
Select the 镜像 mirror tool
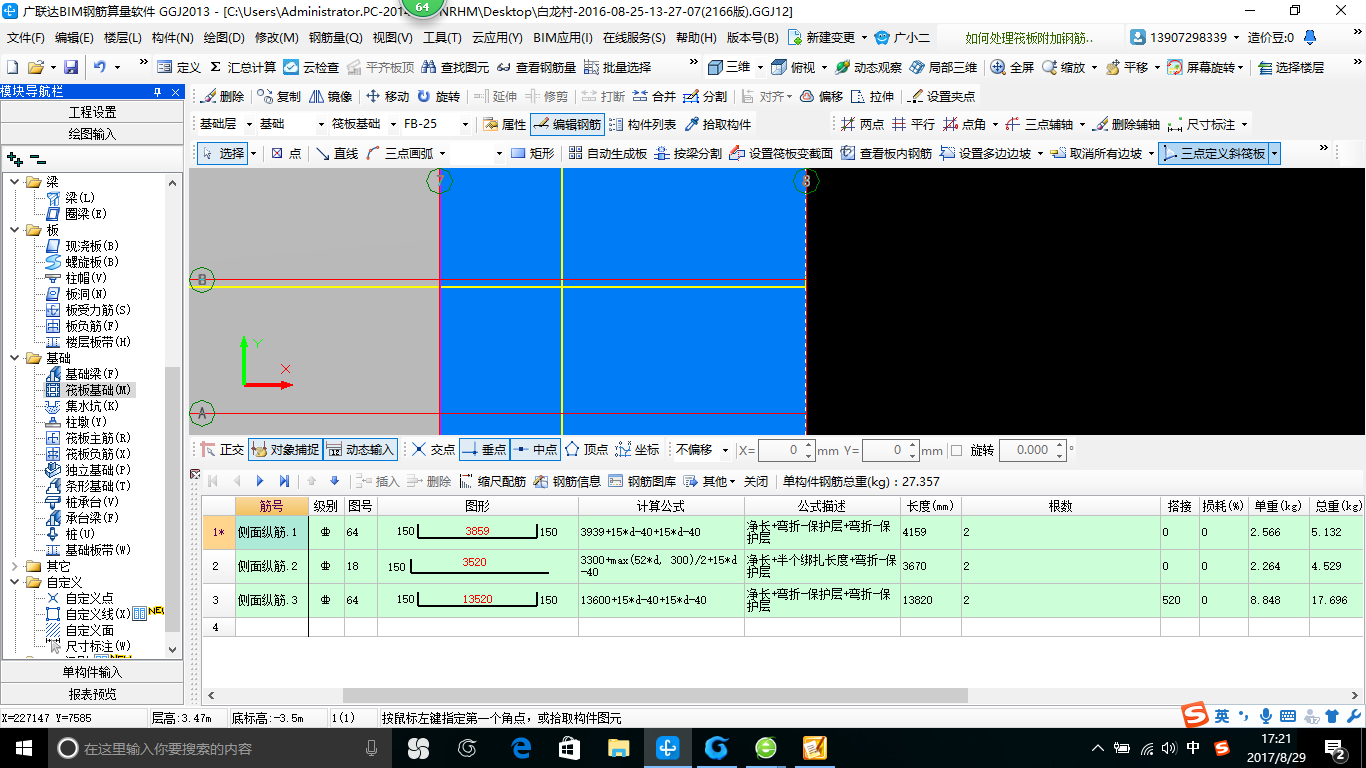(x=330, y=97)
